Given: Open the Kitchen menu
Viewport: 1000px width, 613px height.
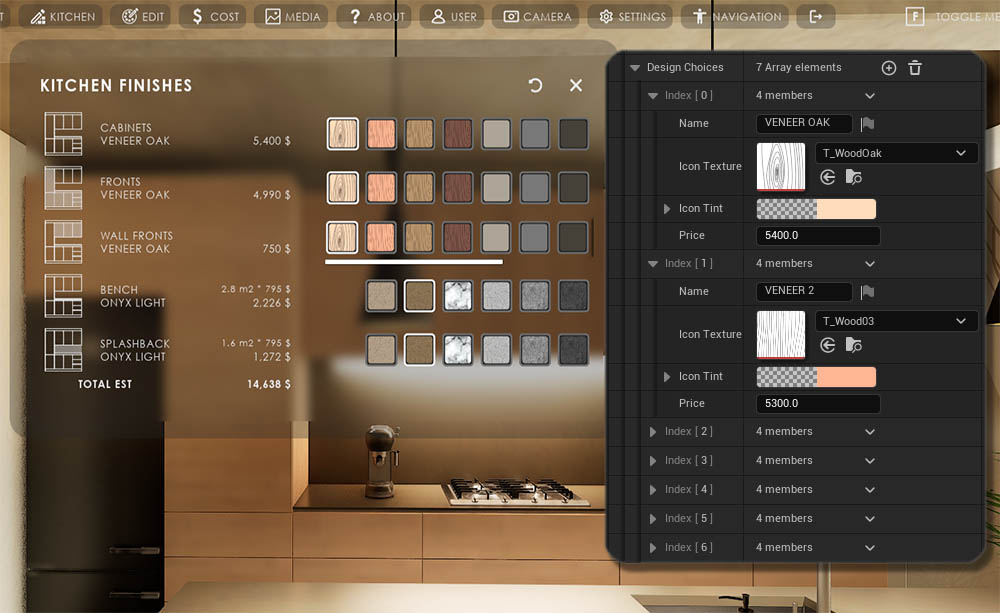Looking at the screenshot, I should [x=63, y=17].
